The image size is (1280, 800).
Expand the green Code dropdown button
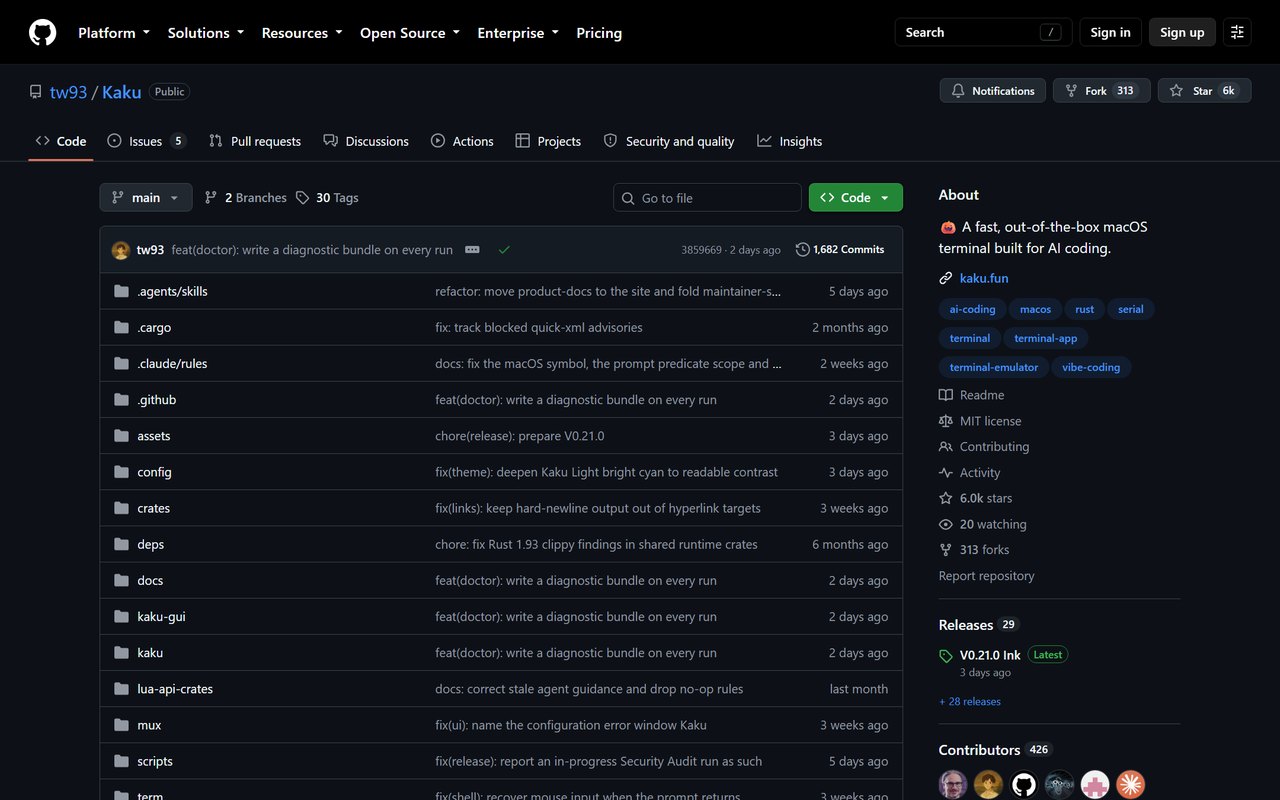pos(856,198)
